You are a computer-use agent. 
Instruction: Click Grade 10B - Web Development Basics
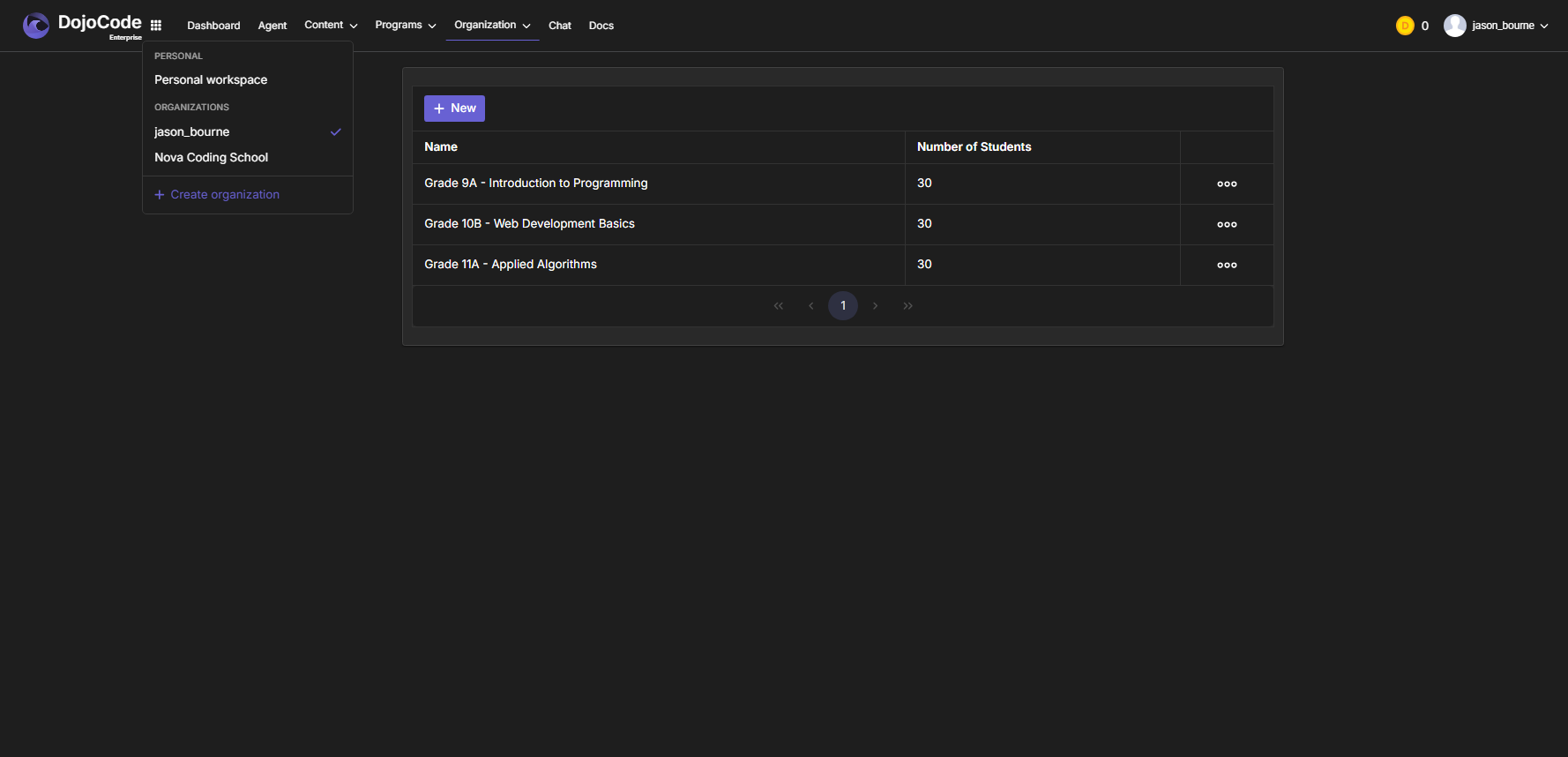point(529,223)
